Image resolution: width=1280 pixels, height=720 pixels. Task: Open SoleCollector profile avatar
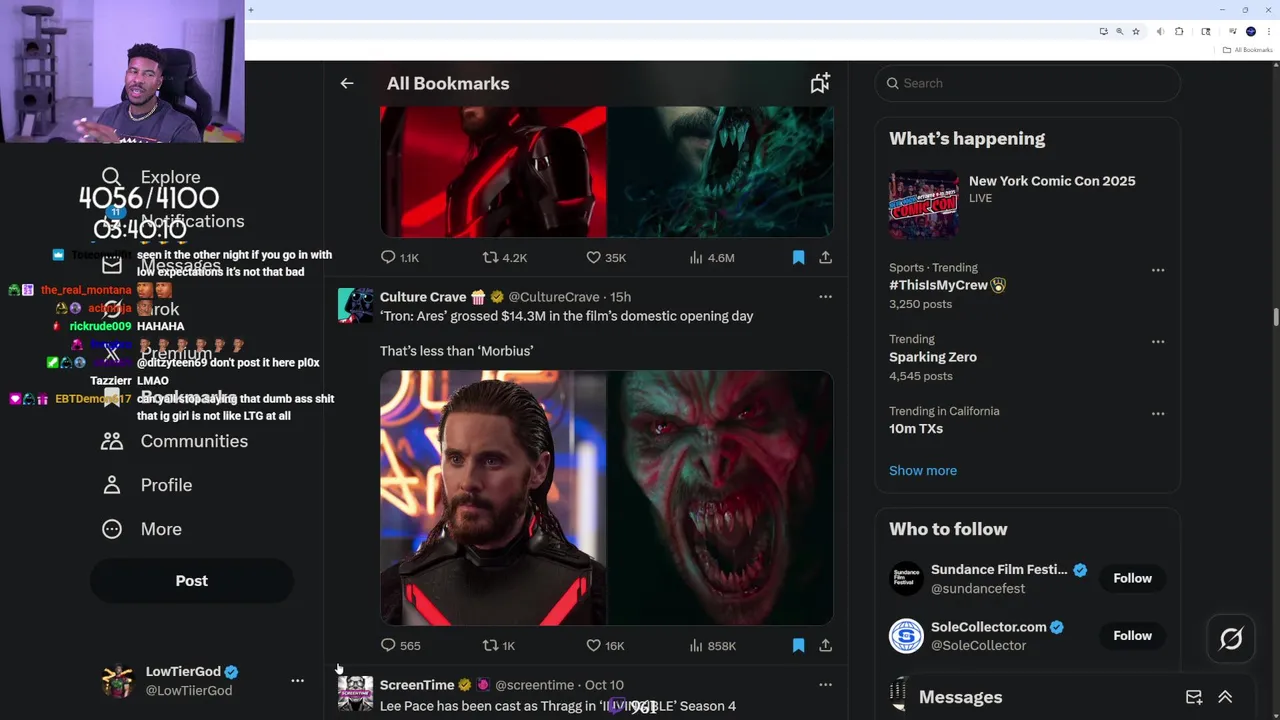(907, 636)
